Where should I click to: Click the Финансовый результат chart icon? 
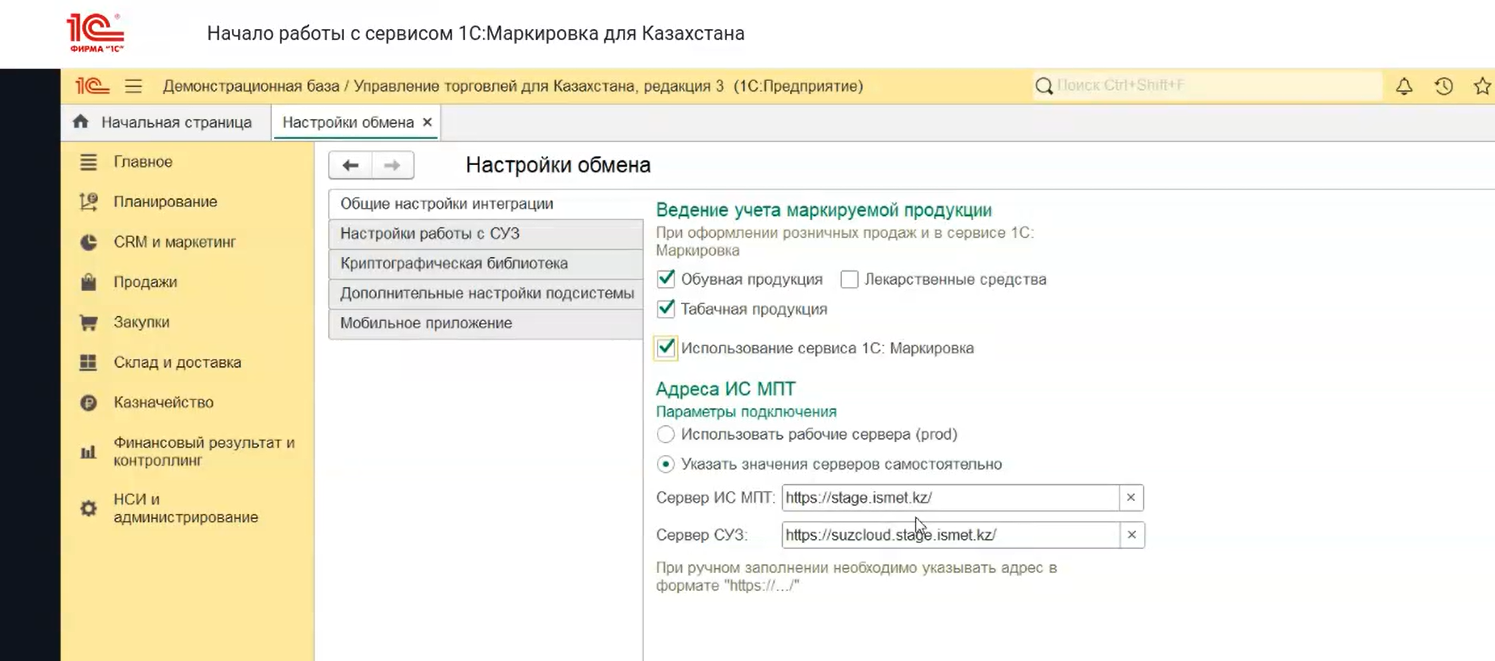pyautogui.click(x=89, y=452)
